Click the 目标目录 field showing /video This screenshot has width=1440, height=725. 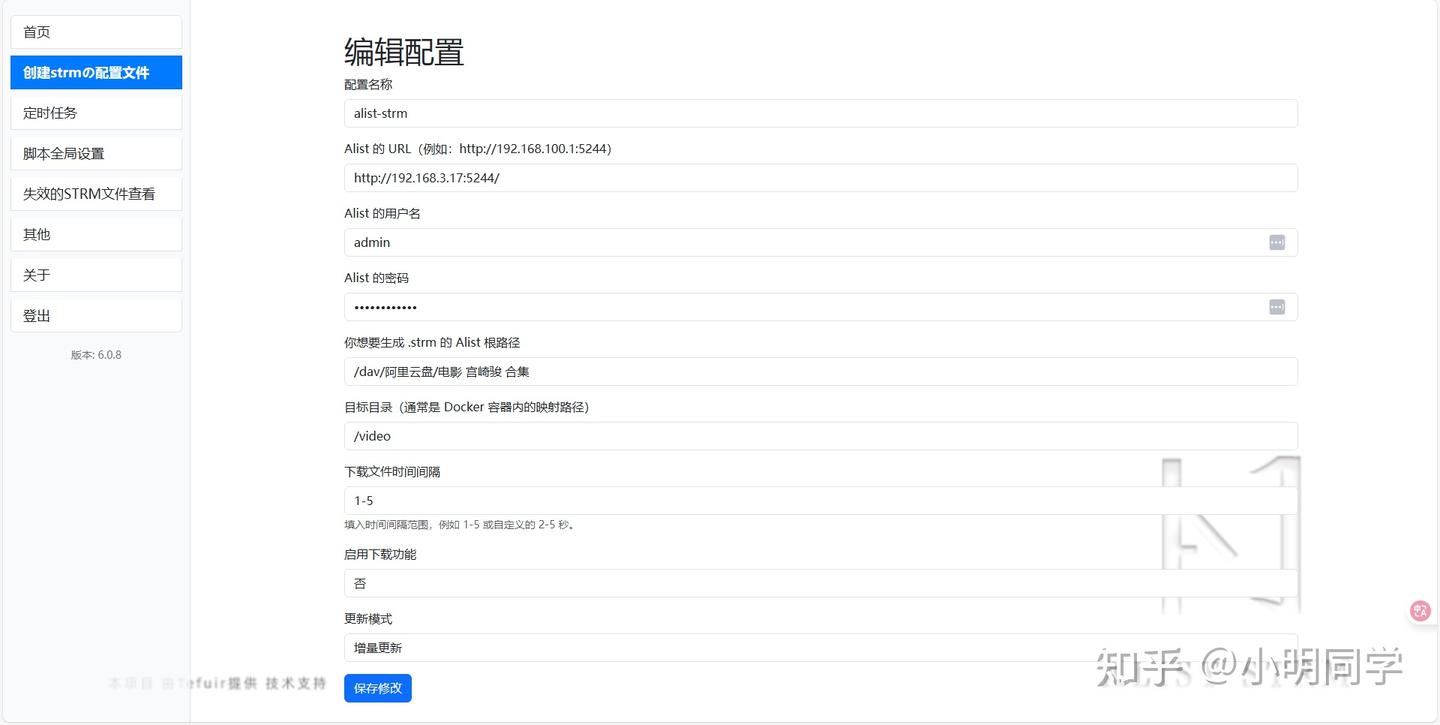tap(820, 436)
